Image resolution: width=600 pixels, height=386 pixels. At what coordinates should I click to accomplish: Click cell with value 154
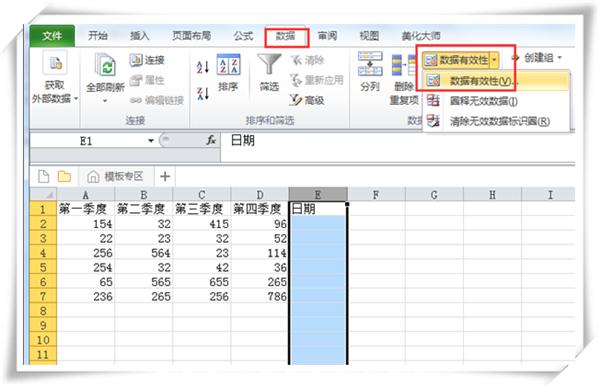[x=86, y=224]
